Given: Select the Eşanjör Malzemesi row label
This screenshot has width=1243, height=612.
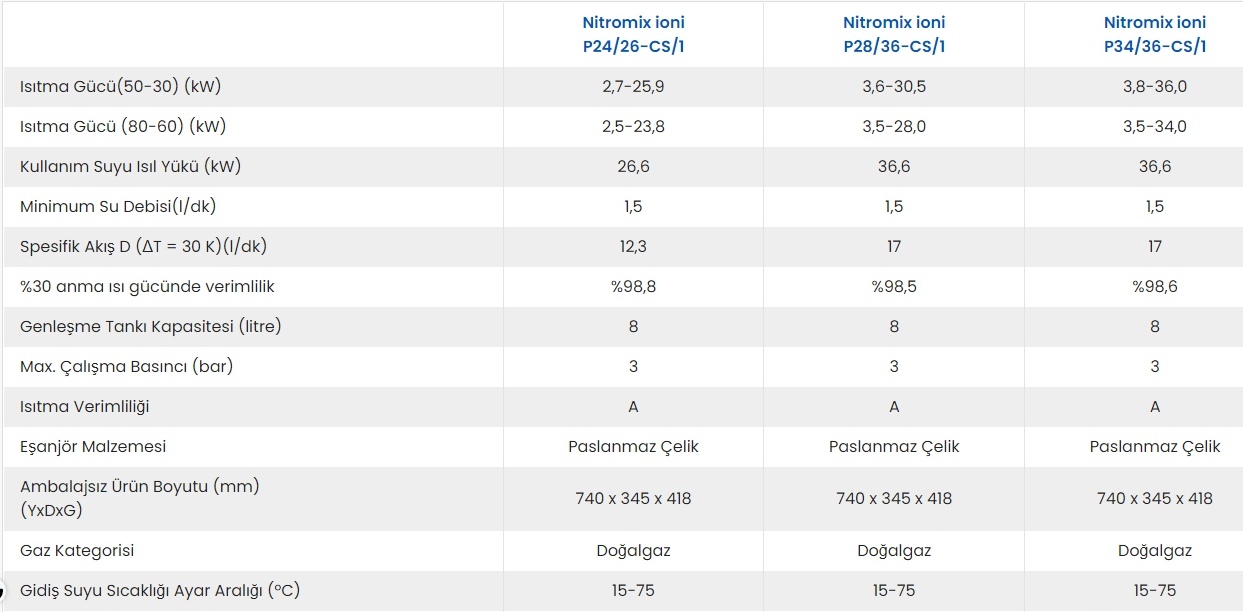Looking at the screenshot, I should [x=93, y=446].
